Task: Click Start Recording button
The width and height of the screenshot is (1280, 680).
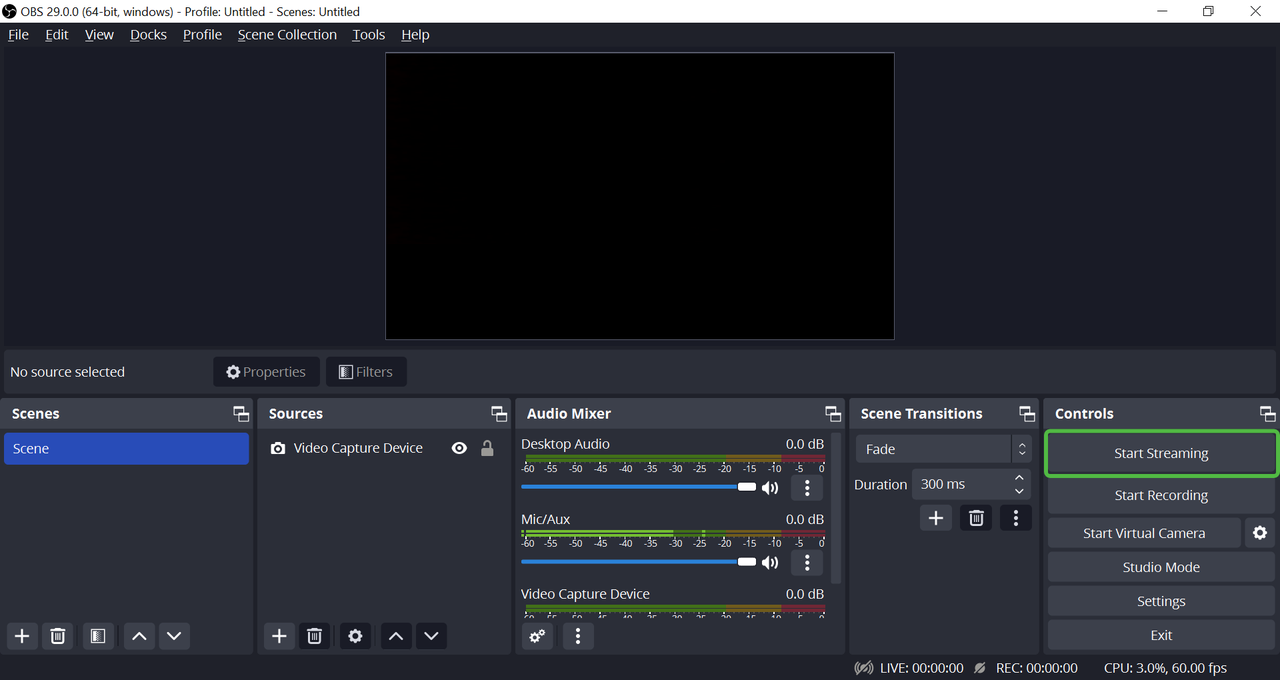Action: pos(1160,495)
